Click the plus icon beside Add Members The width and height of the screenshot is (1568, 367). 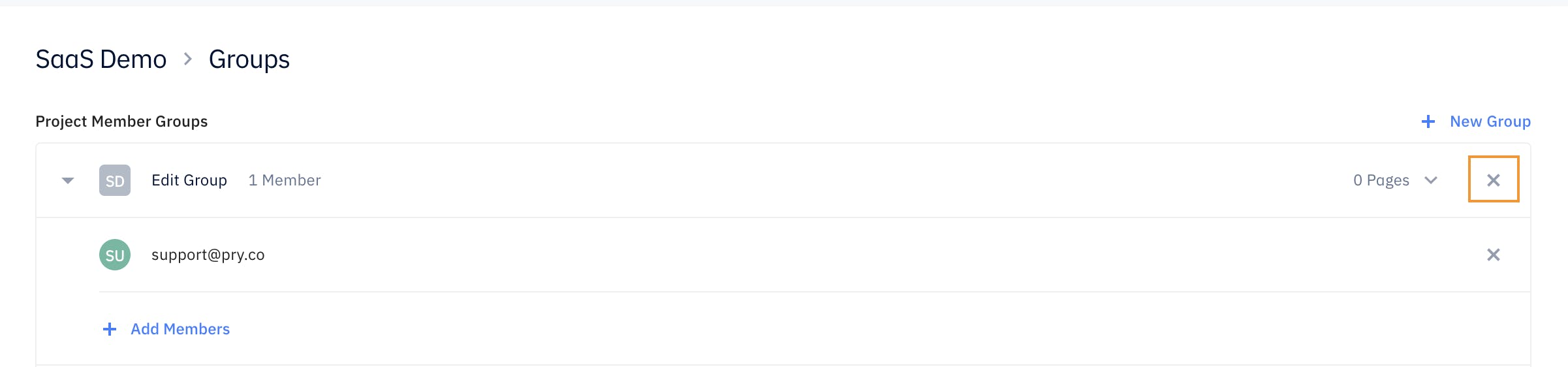110,329
